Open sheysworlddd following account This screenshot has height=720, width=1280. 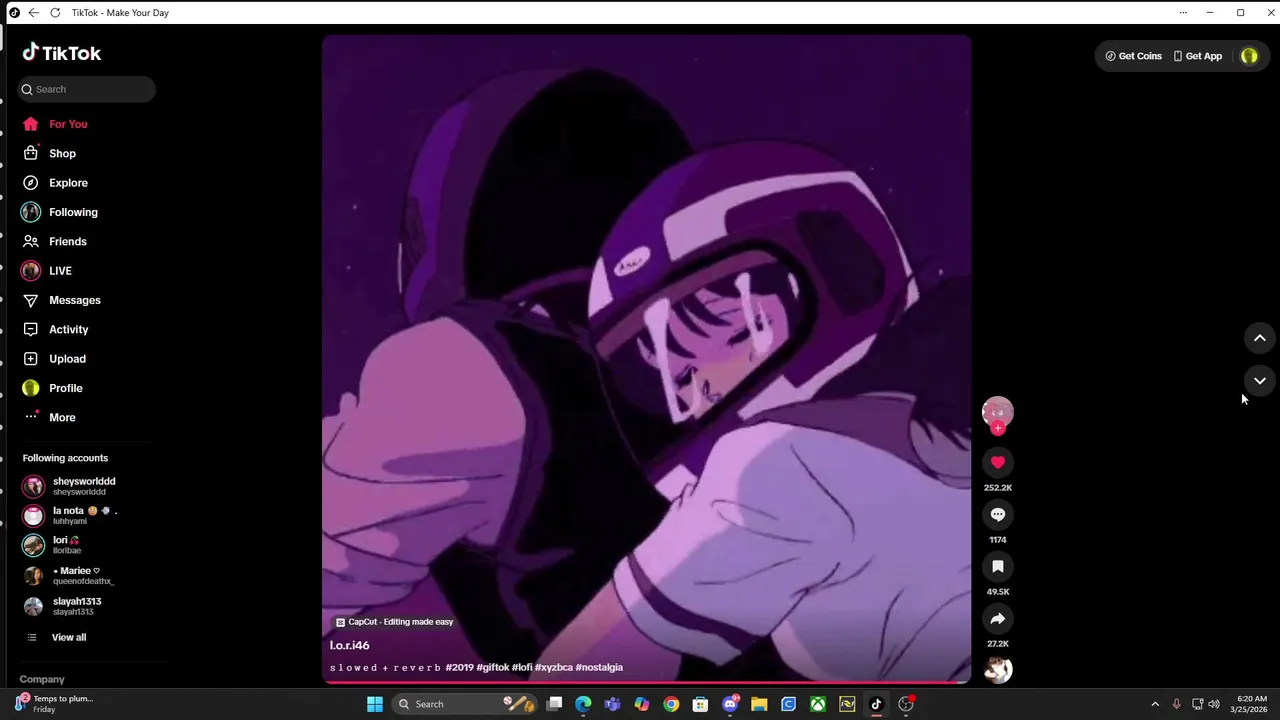[85, 486]
